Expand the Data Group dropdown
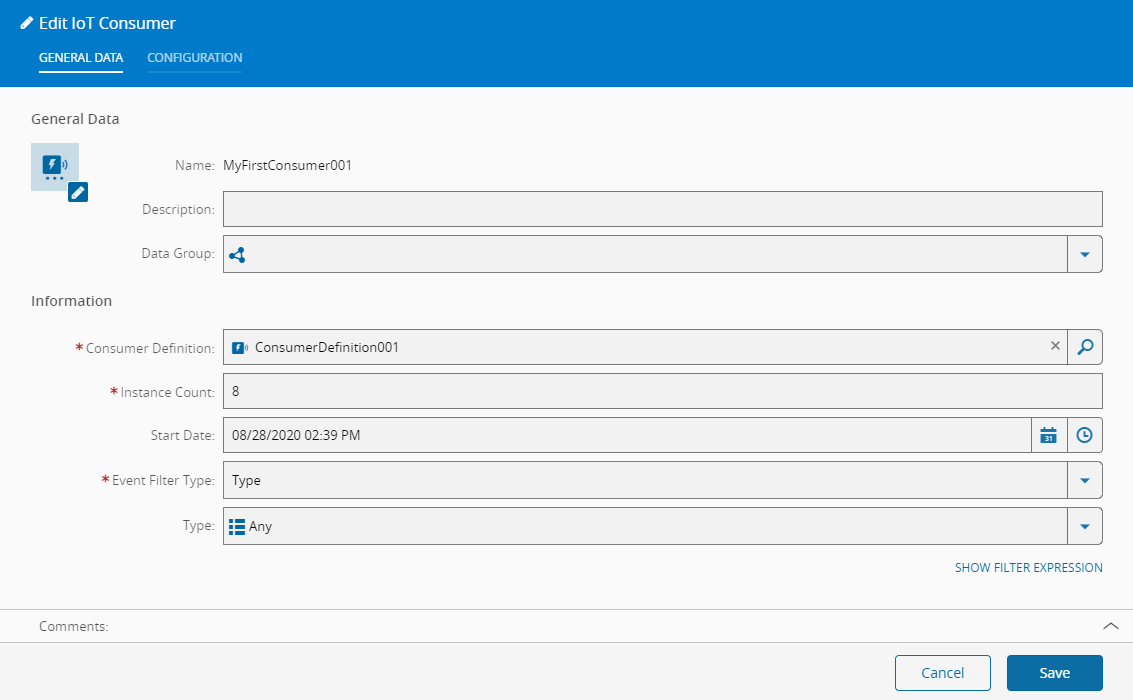The width and height of the screenshot is (1133, 700). click(1085, 255)
